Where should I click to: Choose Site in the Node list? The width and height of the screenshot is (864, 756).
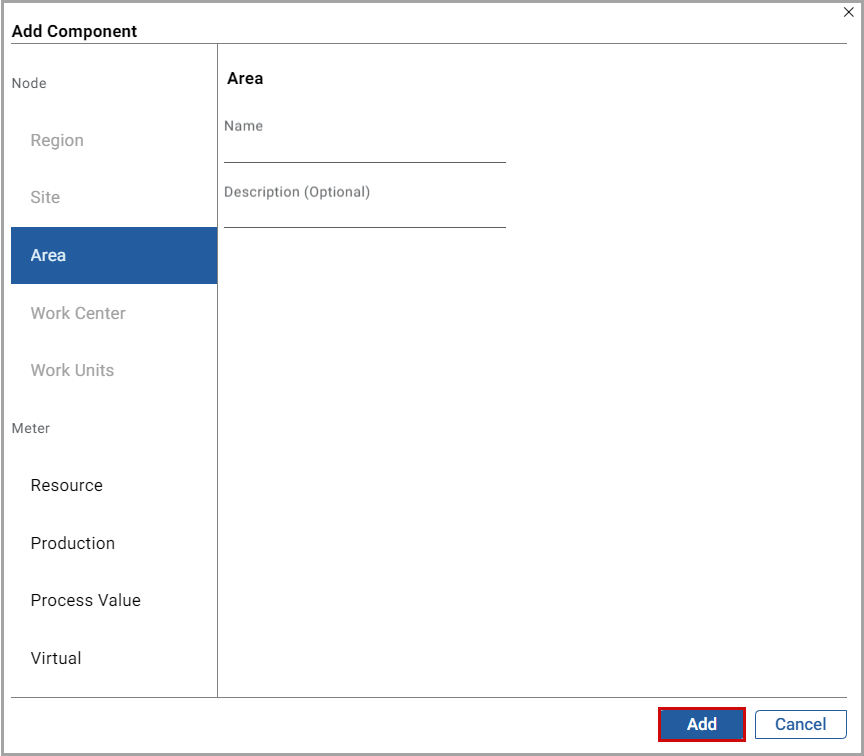pos(45,198)
